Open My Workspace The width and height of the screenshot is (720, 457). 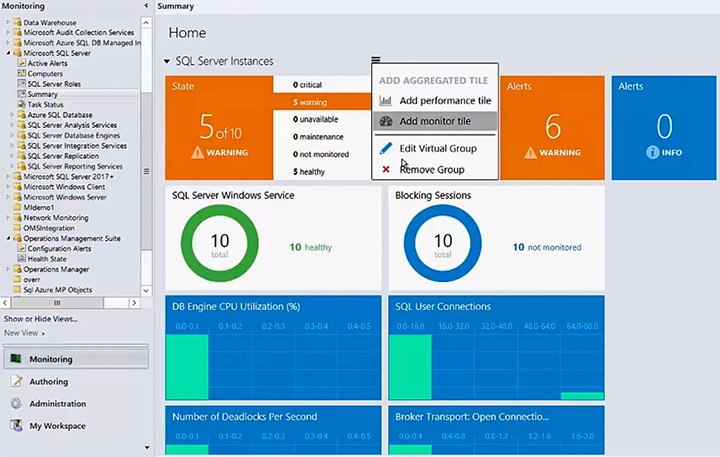coord(76,425)
